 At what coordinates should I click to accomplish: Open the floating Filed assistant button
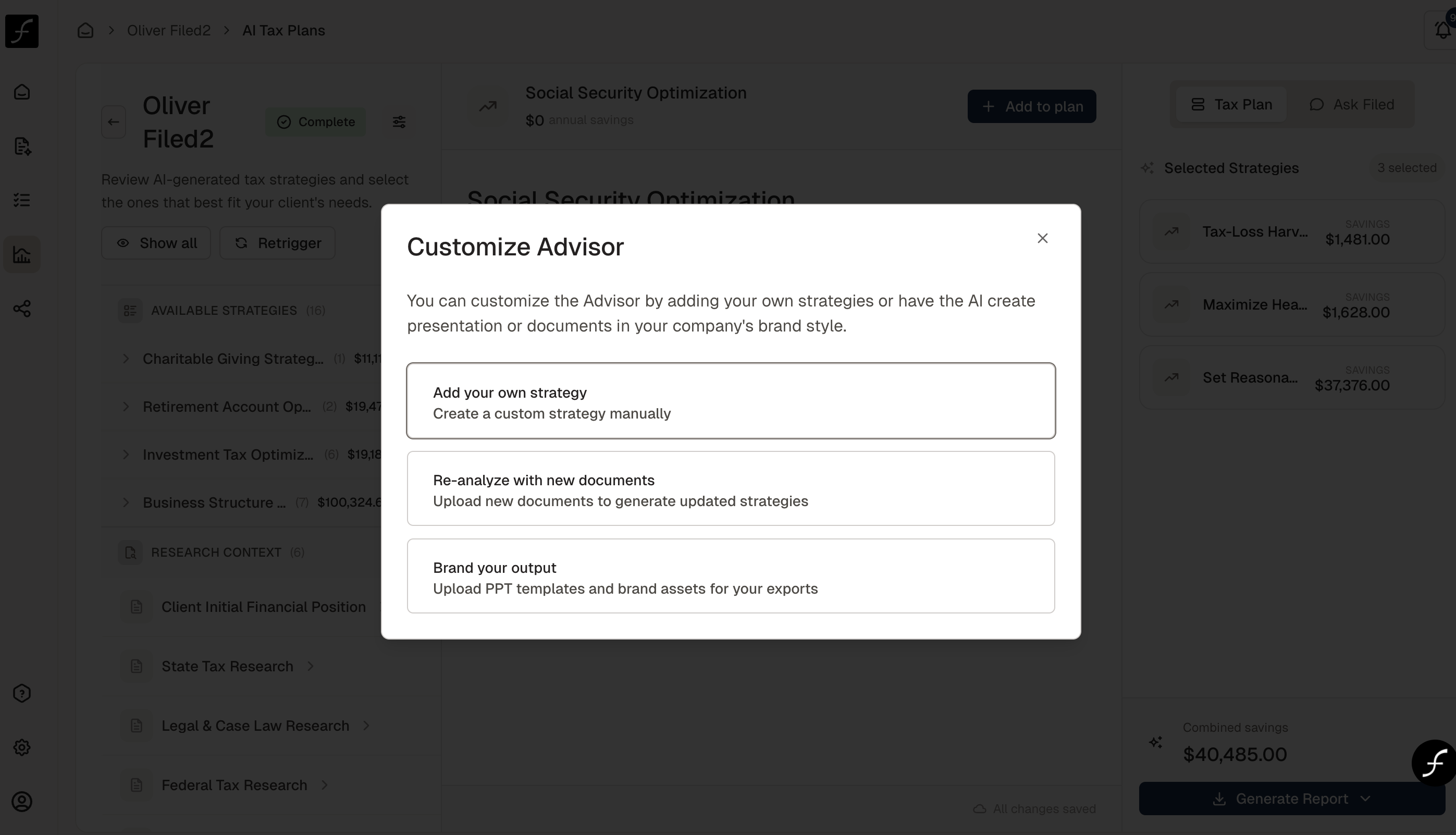[x=1433, y=763]
